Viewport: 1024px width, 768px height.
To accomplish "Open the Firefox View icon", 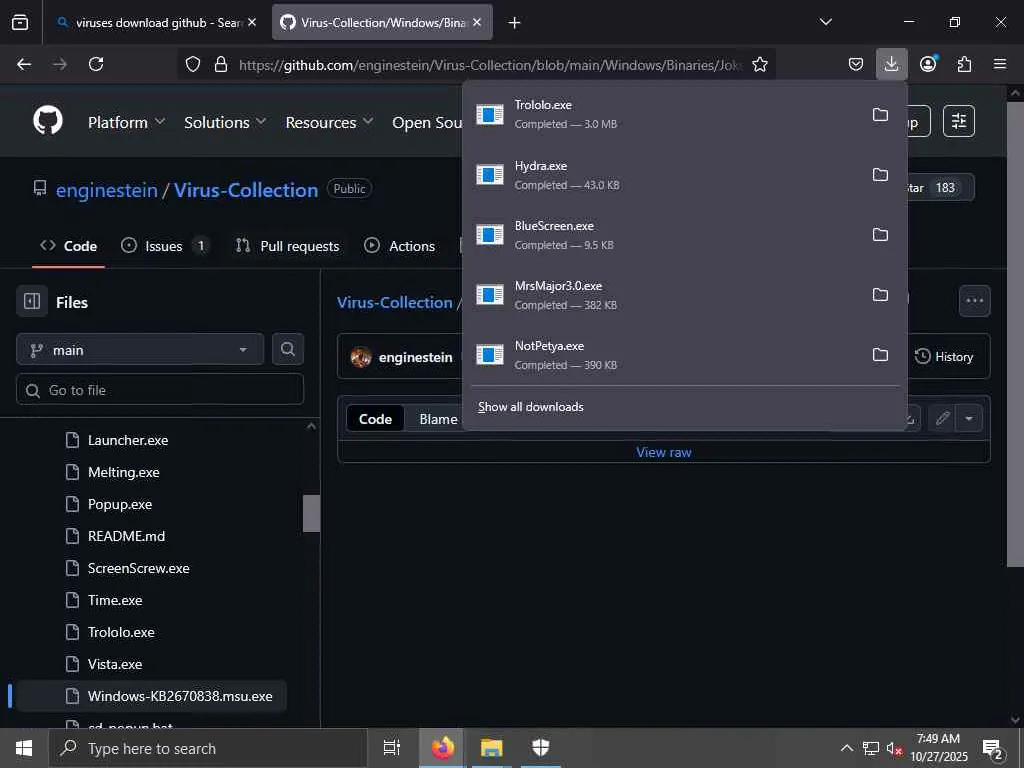I will pyautogui.click(x=20, y=22).
